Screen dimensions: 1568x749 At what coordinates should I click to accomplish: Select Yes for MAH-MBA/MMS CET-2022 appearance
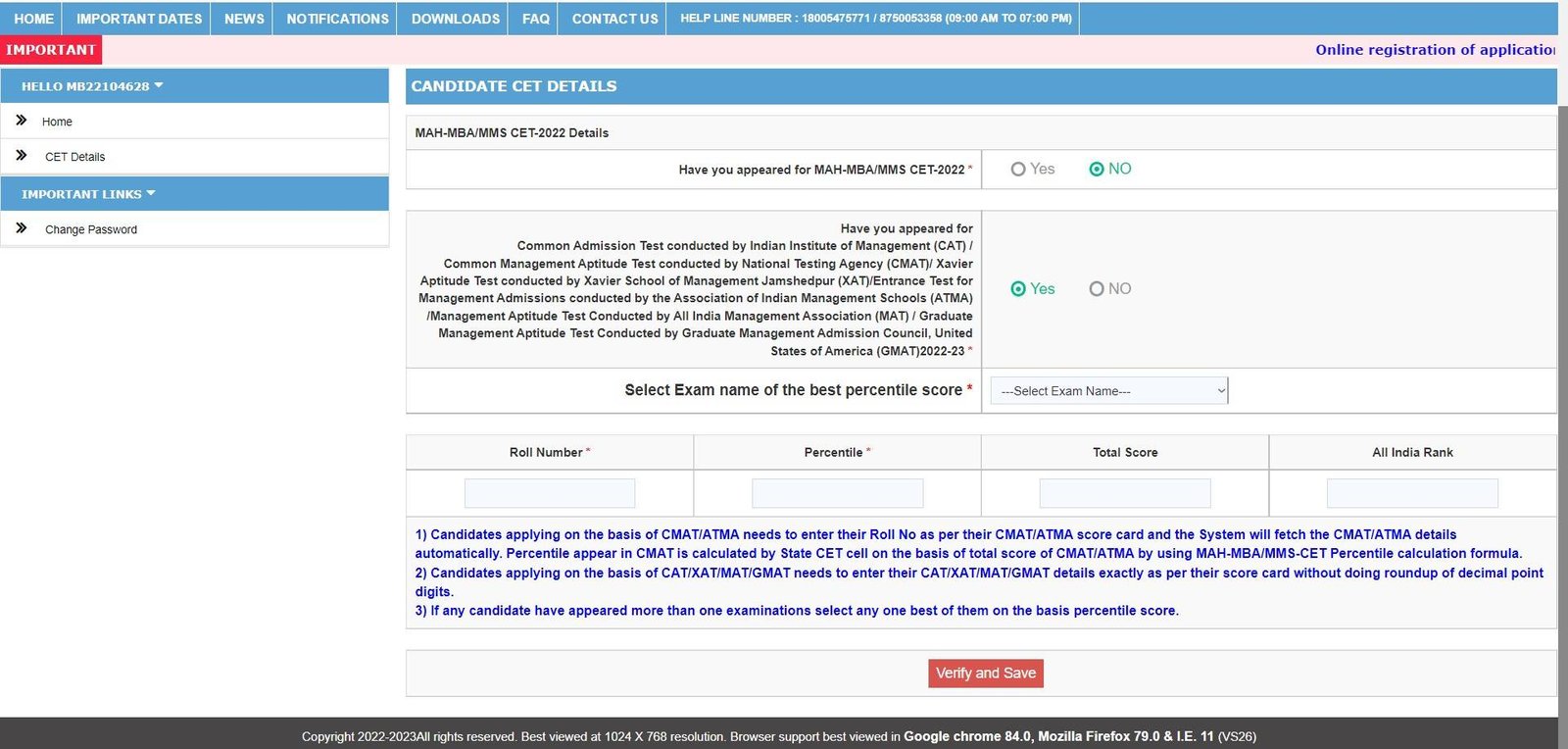coord(1018,170)
